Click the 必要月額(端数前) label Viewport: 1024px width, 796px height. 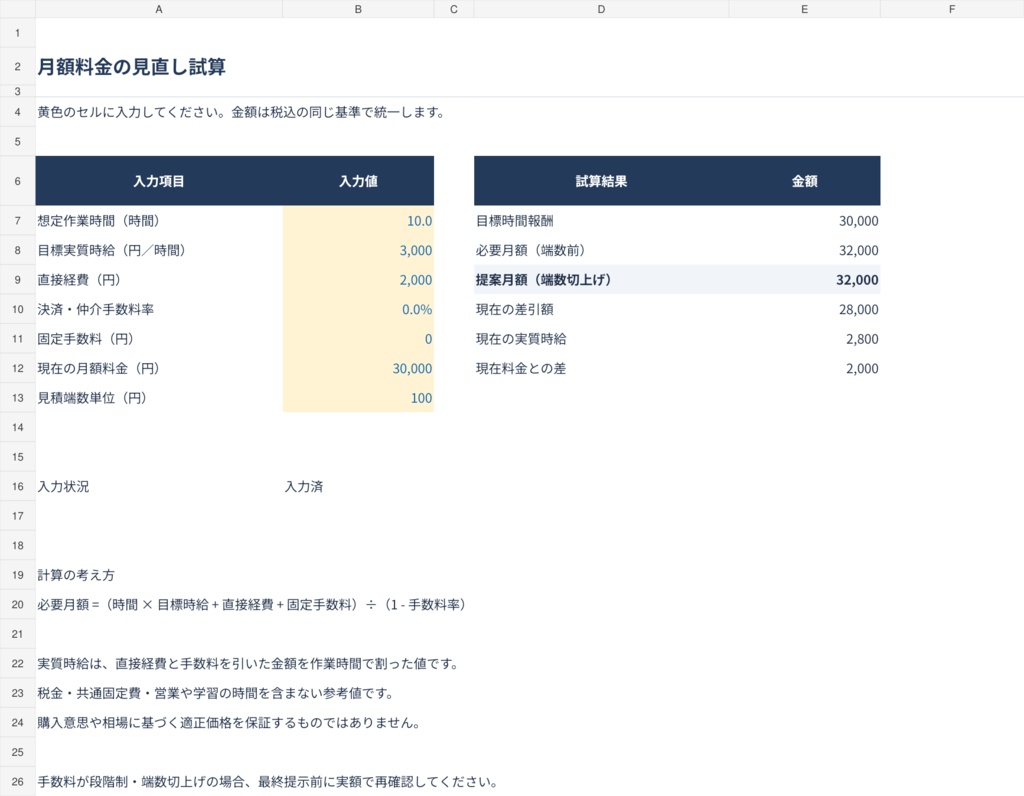pos(531,250)
